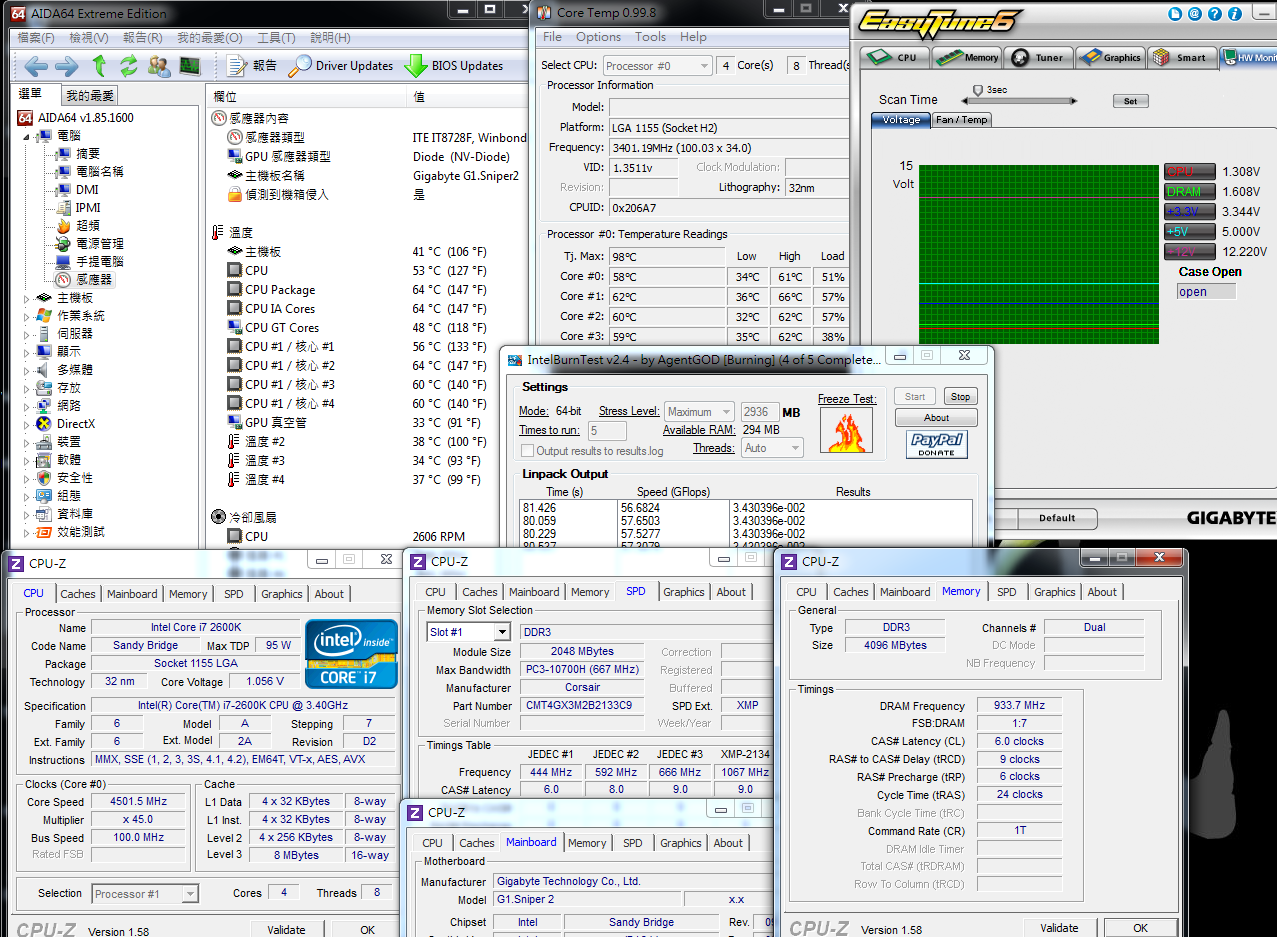The height and width of the screenshot is (937, 1277).
Task: Click the AIDA64 back arrow icon
Action: click(x=36, y=66)
